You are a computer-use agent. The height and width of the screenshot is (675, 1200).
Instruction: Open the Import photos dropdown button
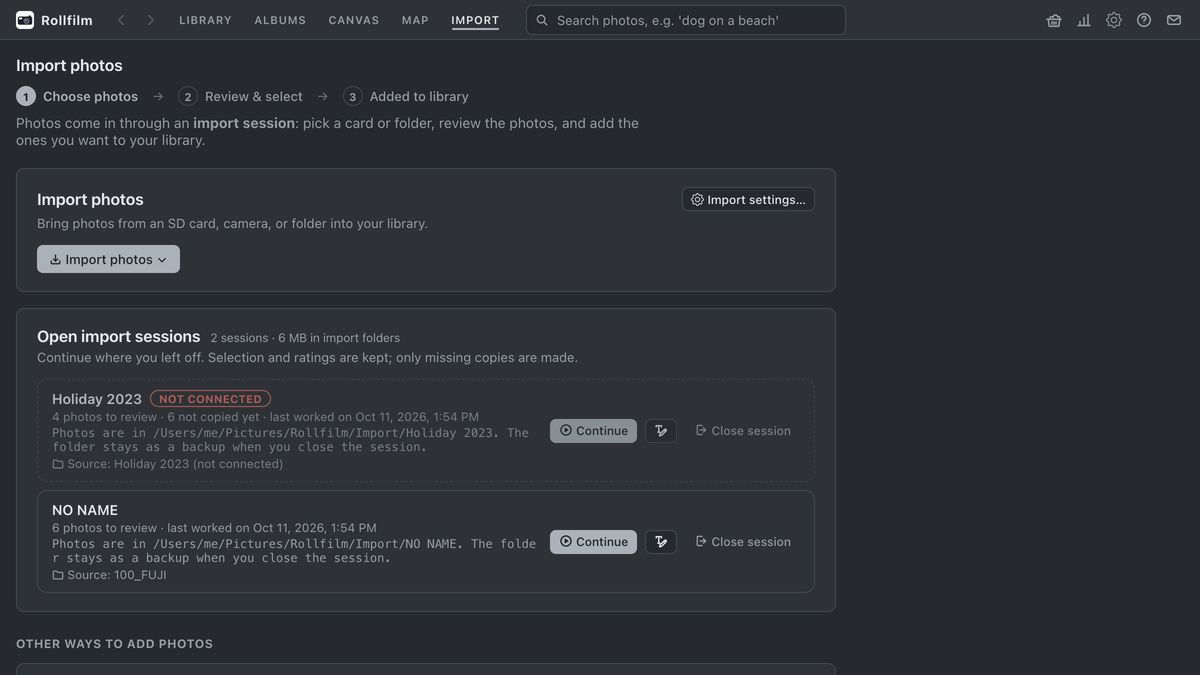[x=108, y=259]
